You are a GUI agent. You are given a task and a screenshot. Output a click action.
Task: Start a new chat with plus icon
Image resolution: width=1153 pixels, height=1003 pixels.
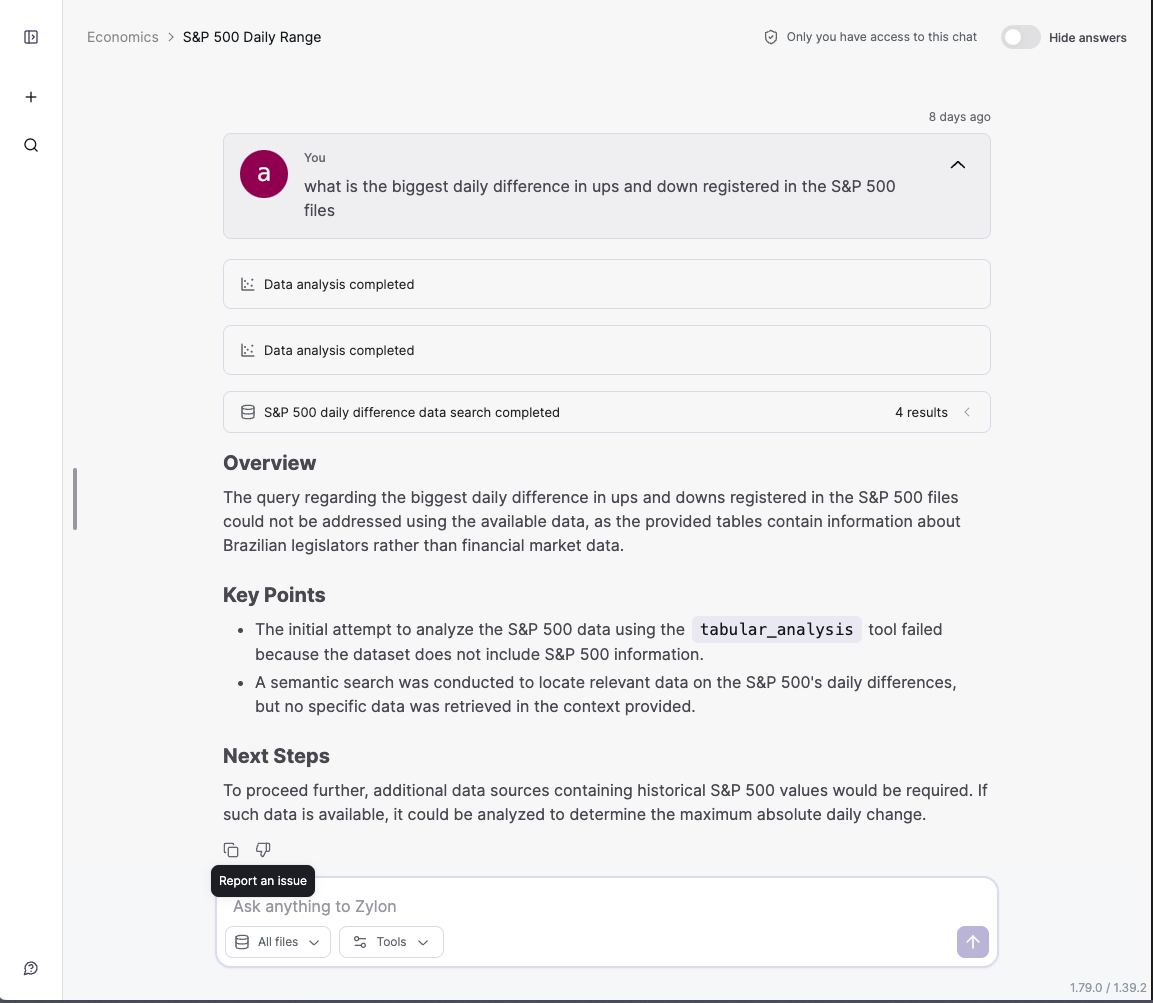click(x=31, y=97)
